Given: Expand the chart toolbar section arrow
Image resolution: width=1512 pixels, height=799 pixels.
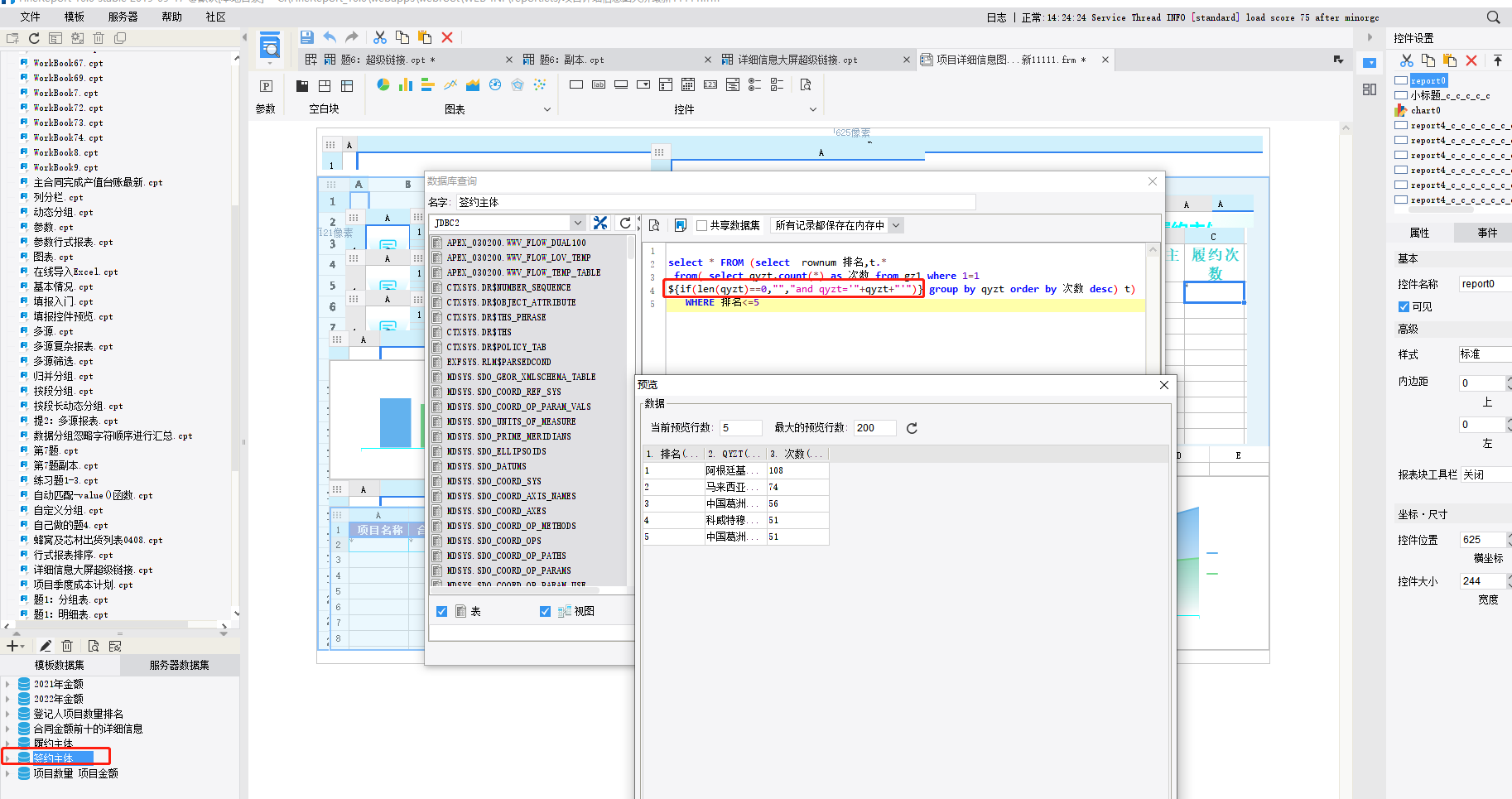Looking at the screenshot, I should 547,109.
